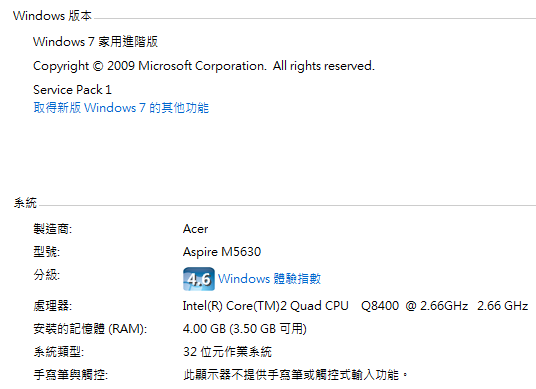Select the Windows 7 家用進階版 edition text

point(95,42)
